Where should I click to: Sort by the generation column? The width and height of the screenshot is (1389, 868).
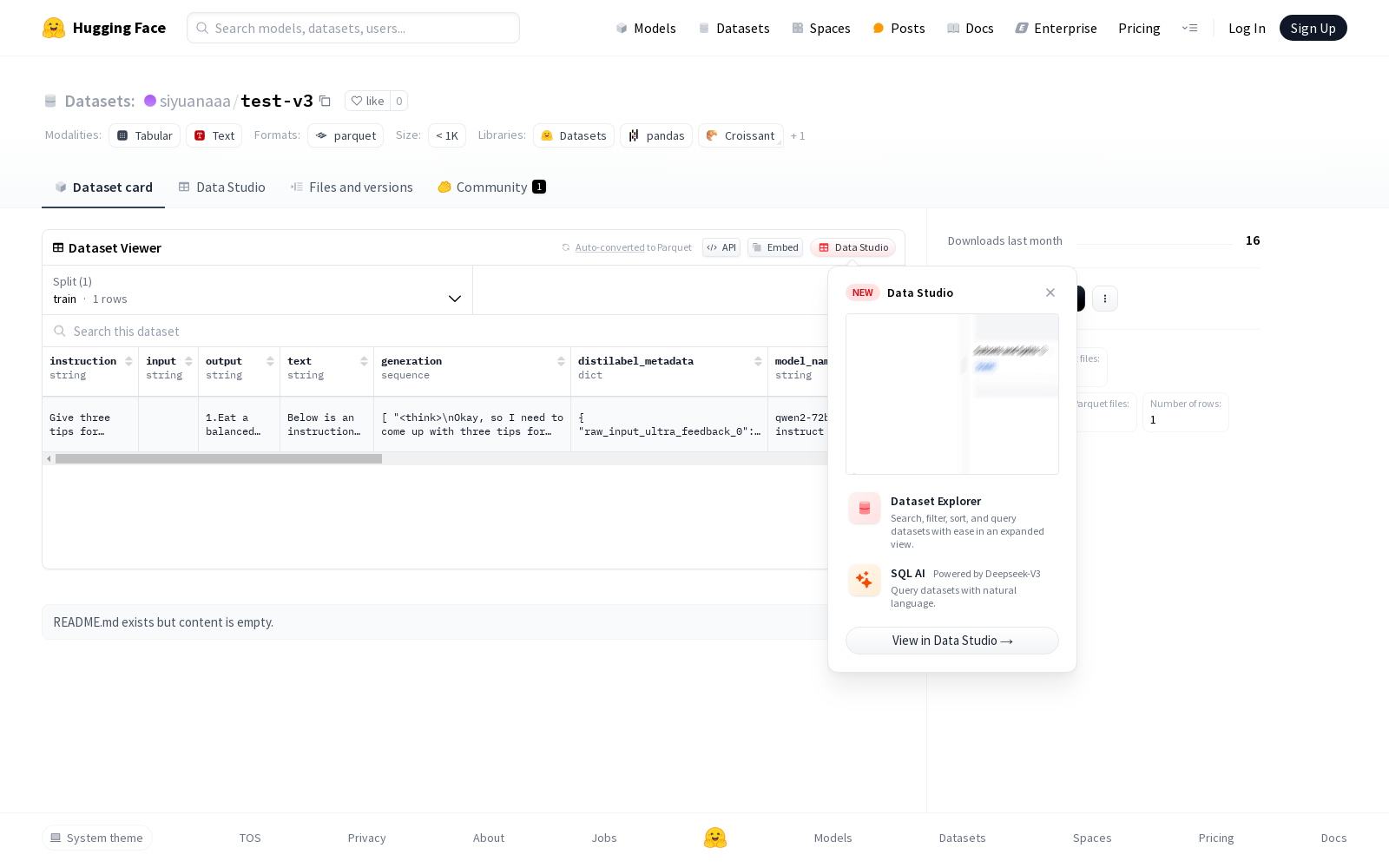pos(561,361)
